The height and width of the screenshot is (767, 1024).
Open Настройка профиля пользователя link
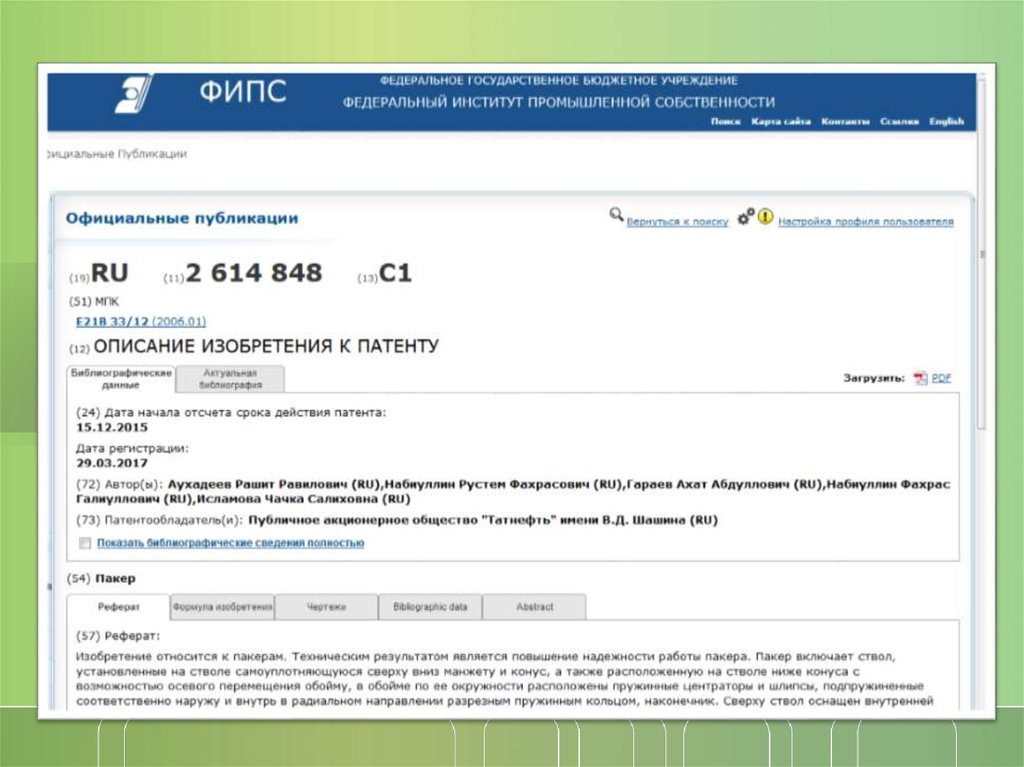click(865, 222)
